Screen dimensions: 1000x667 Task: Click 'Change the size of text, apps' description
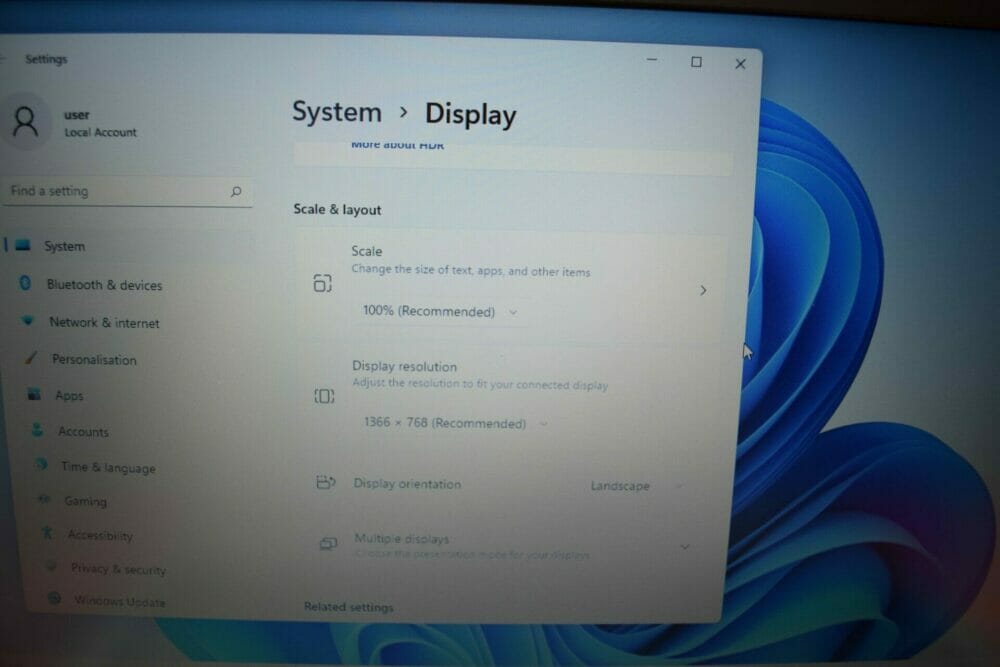tap(471, 270)
